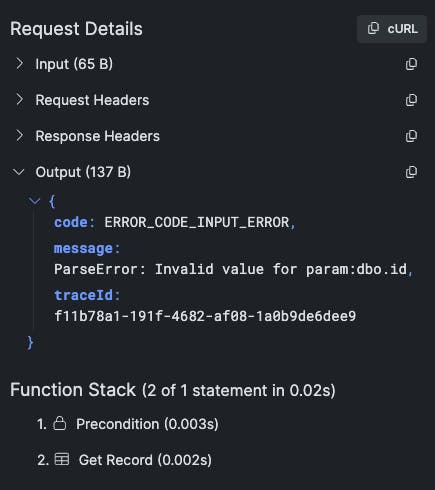Select the traceId value text
This screenshot has height=490, width=435.
coord(205,316)
